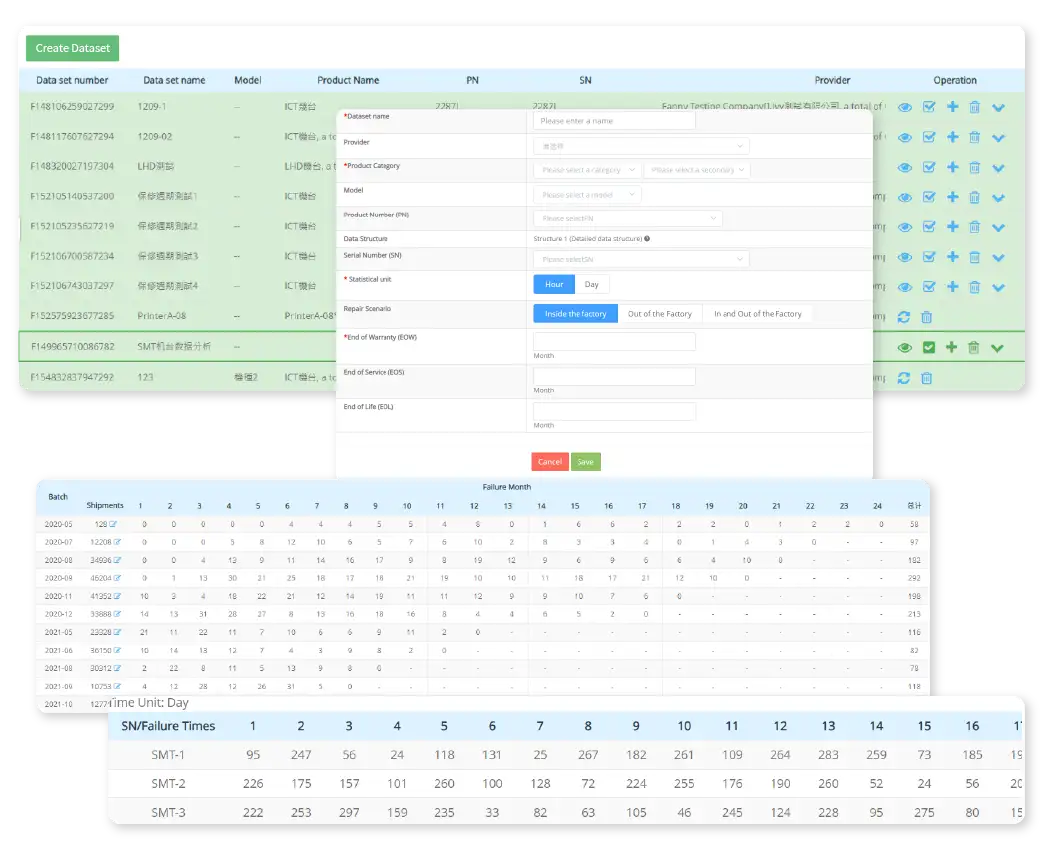Choose the Out of the Factory repair scenario
Image resolution: width=1051 pixels, height=854 pixels.
click(659, 314)
